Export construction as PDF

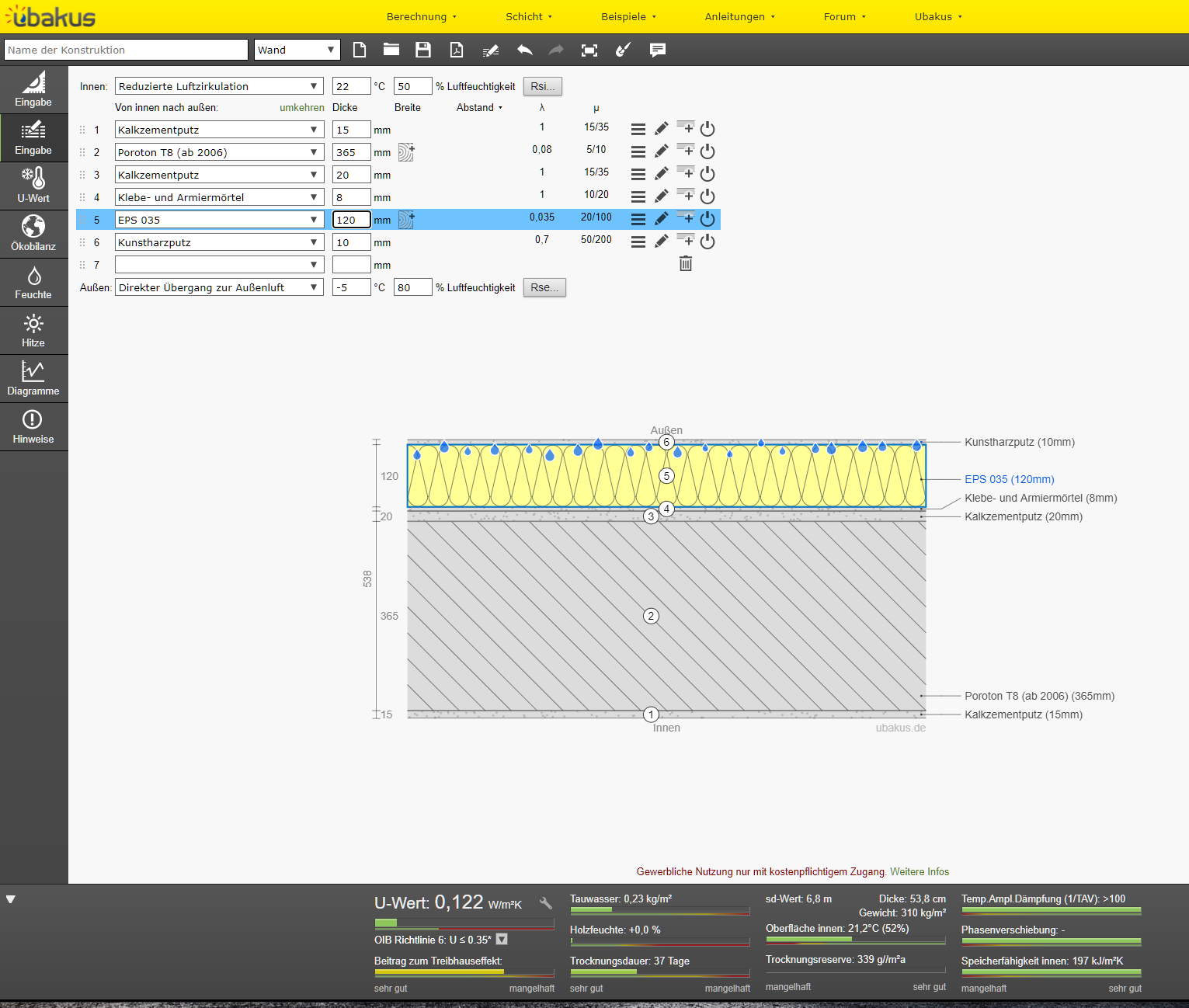[457, 50]
